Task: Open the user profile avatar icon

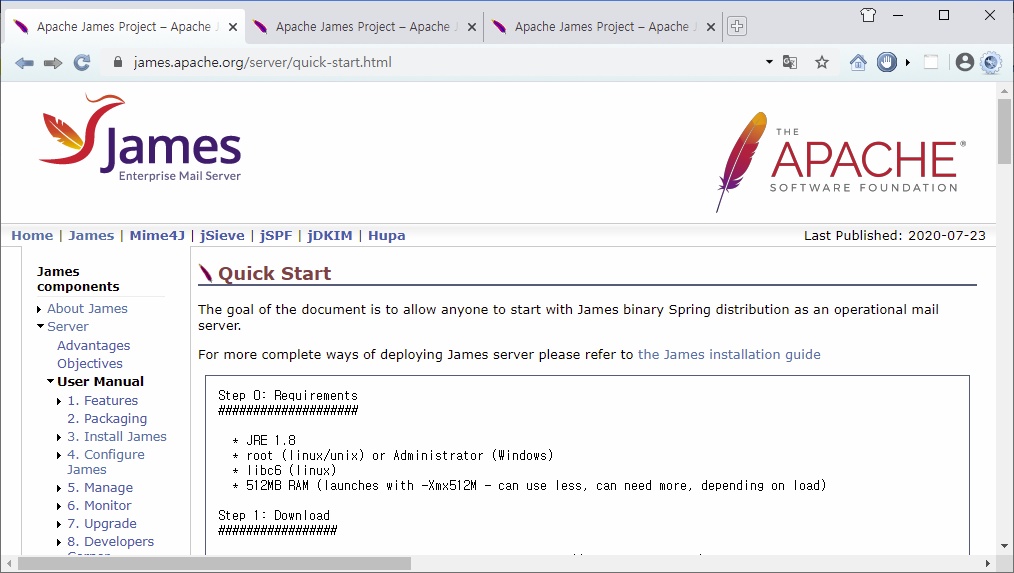Action: click(965, 62)
